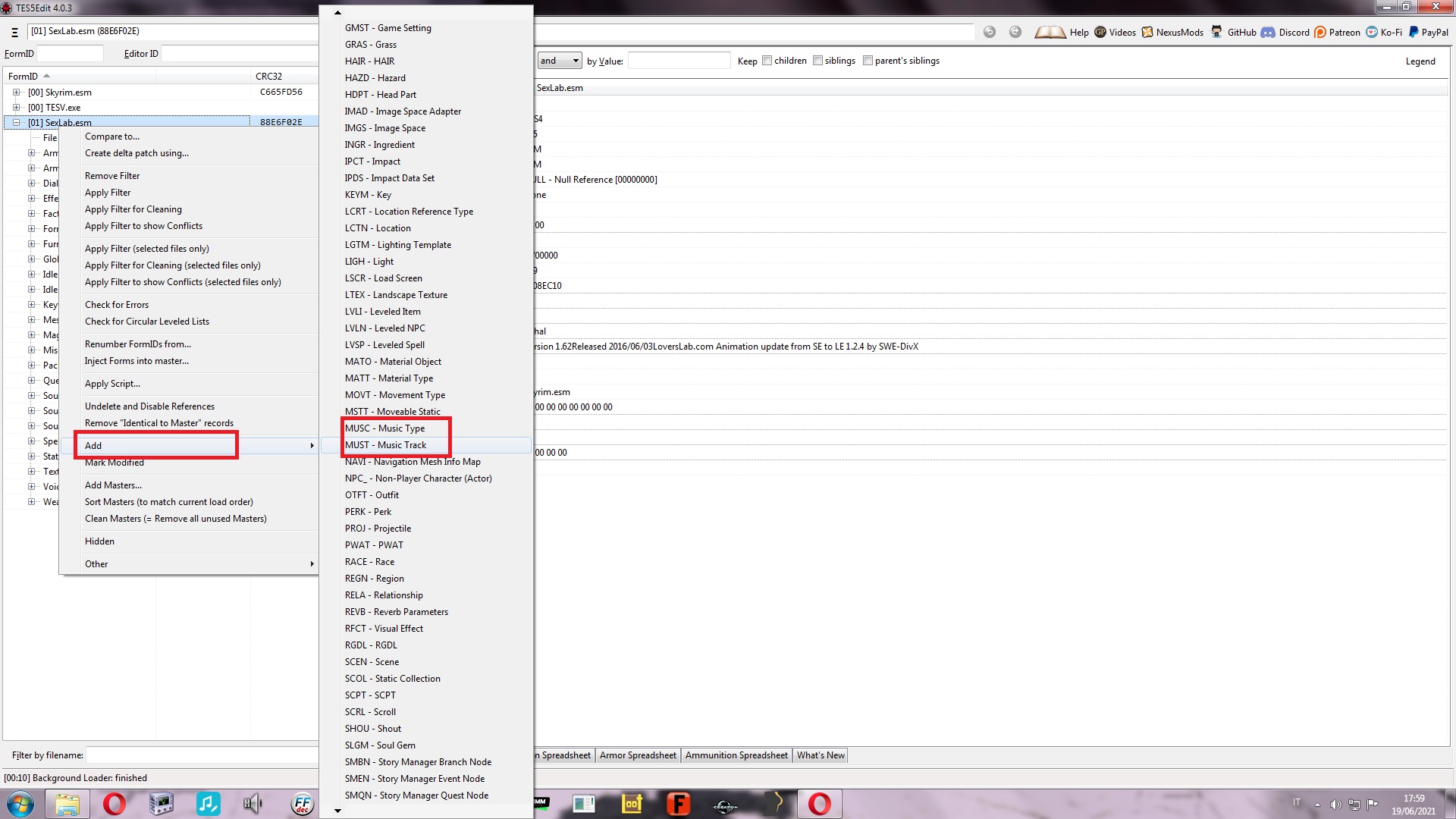The width and height of the screenshot is (1456, 819).
Task: Open the Ko-Fi cup icon
Action: (x=1372, y=32)
